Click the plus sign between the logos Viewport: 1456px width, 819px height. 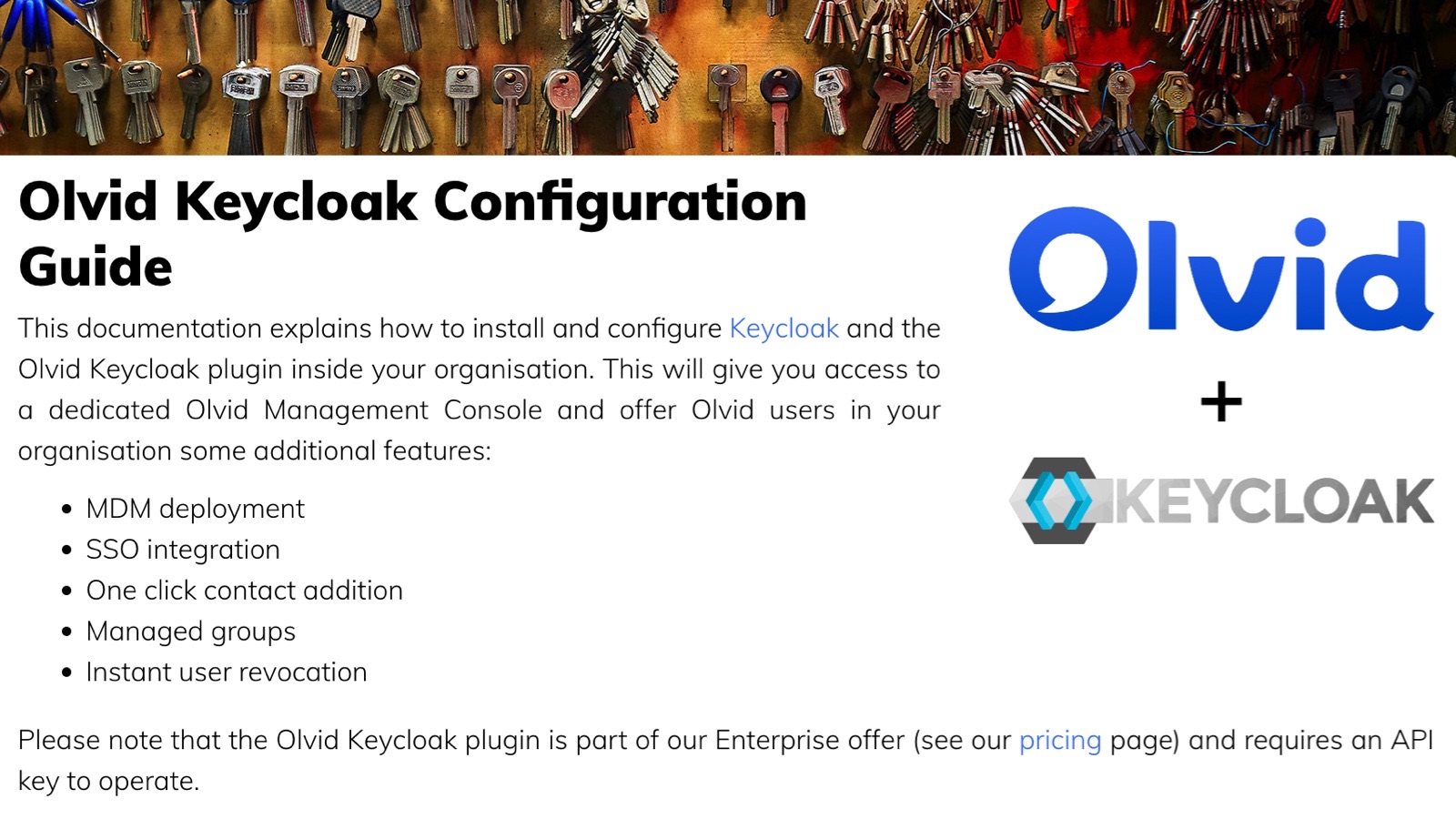(x=1221, y=402)
